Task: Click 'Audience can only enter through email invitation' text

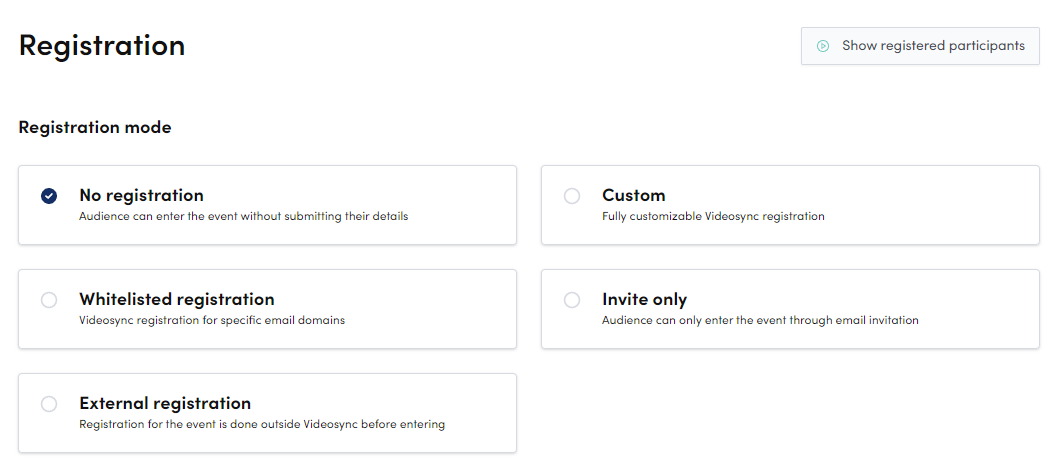Action: pos(760,320)
